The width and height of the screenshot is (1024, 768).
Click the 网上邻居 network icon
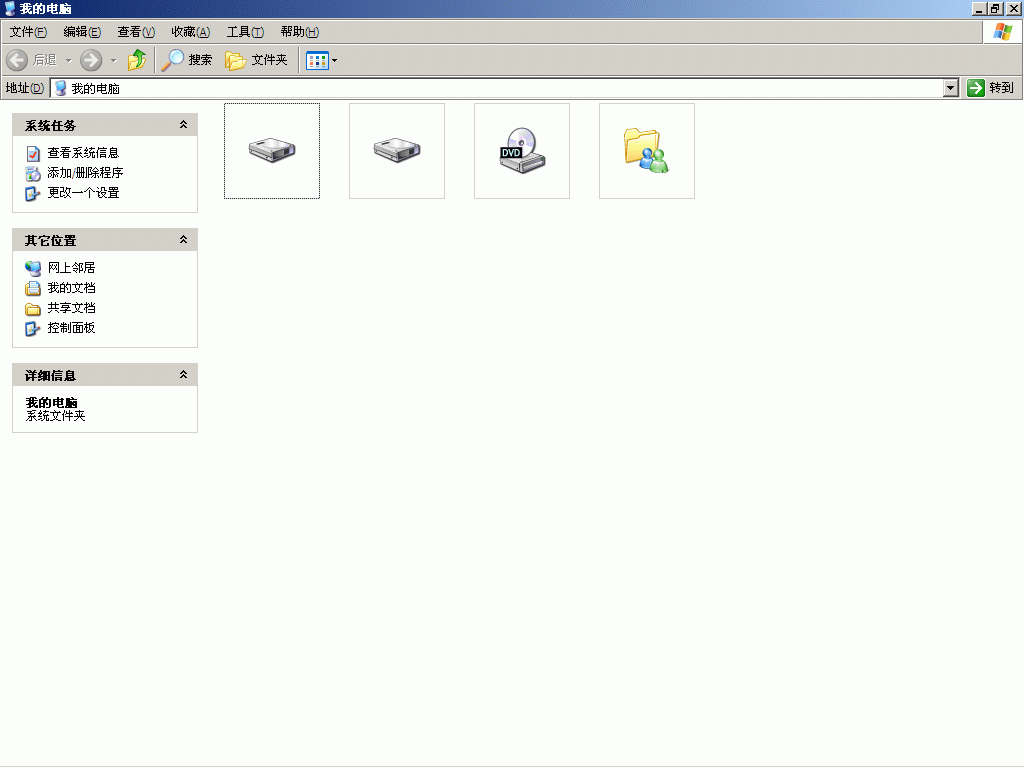tap(33, 268)
